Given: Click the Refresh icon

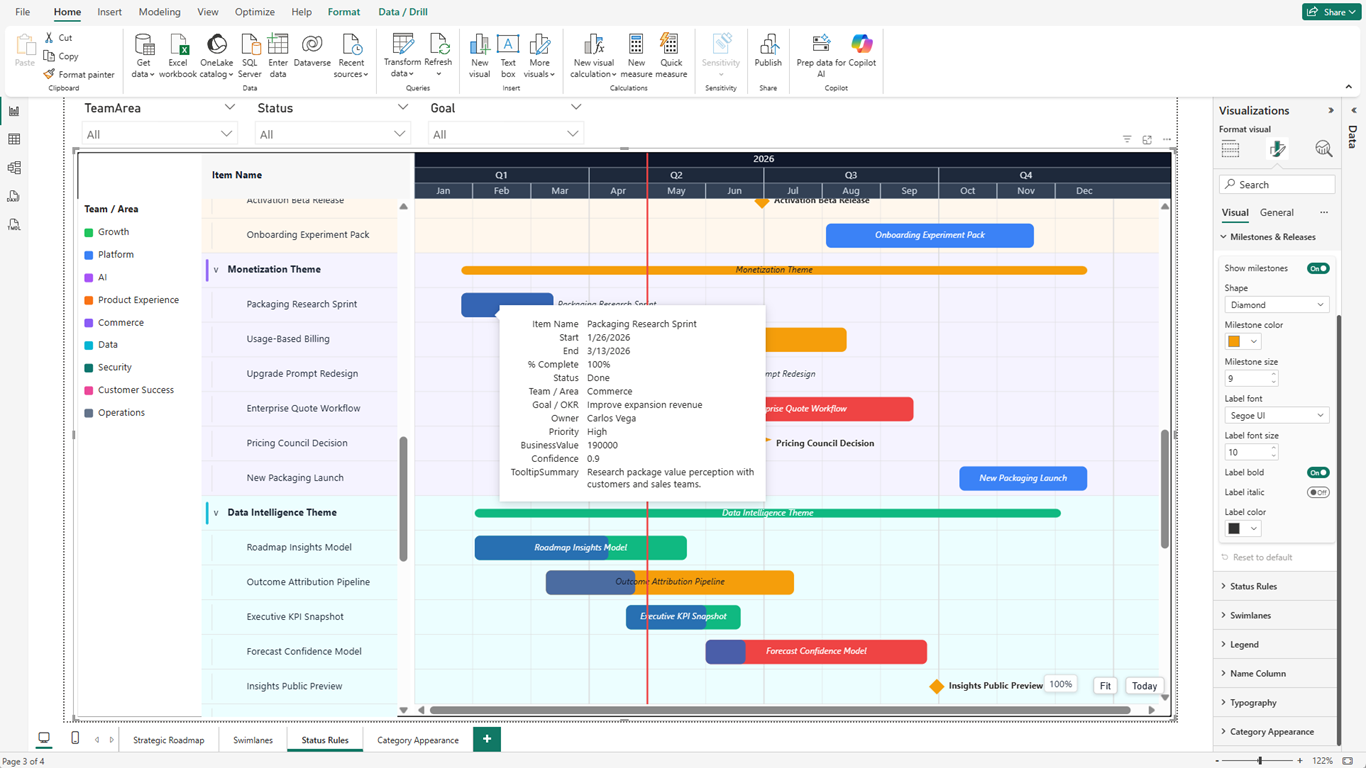Looking at the screenshot, I should coord(438,45).
